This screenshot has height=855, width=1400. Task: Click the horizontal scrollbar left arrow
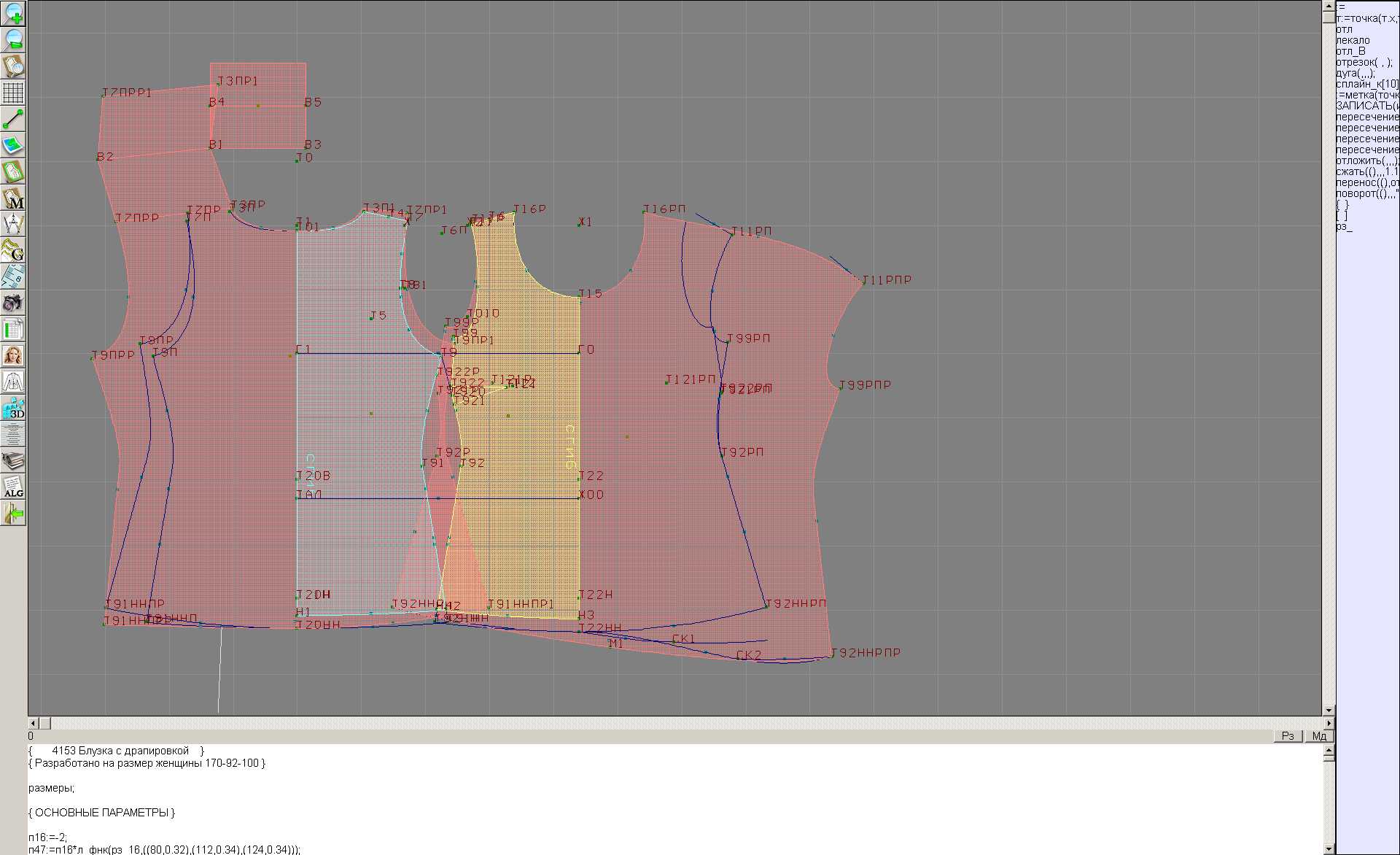[32, 723]
